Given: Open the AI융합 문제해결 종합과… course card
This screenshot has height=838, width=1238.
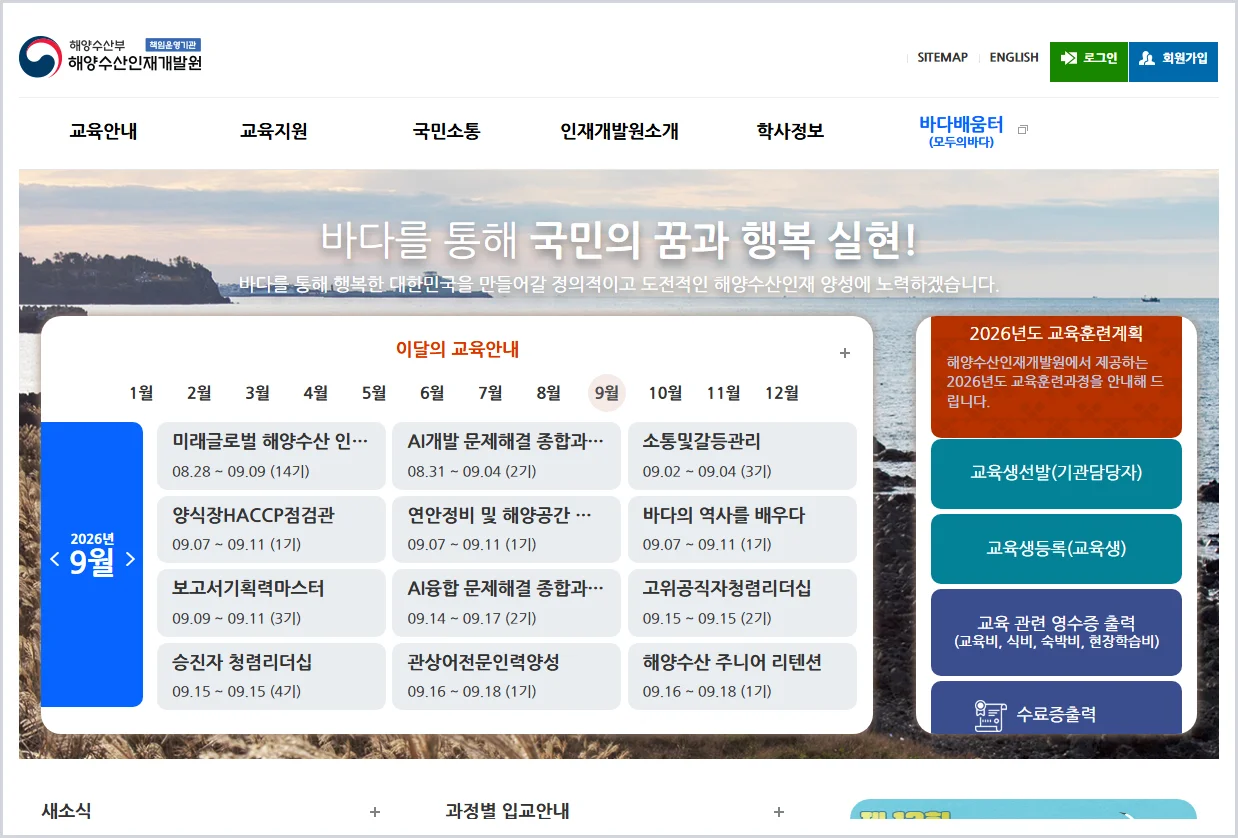Looking at the screenshot, I should pyautogui.click(x=506, y=603).
